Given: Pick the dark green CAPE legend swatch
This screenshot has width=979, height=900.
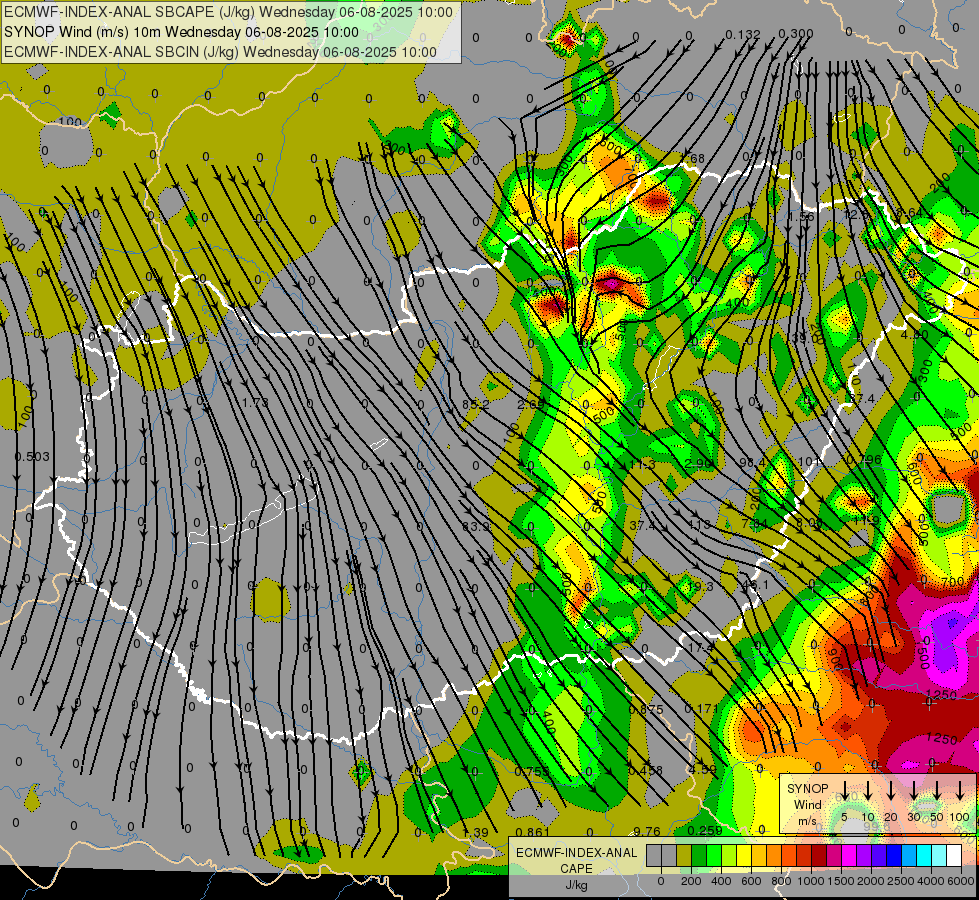Looking at the screenshot, I should click(699, 856).
